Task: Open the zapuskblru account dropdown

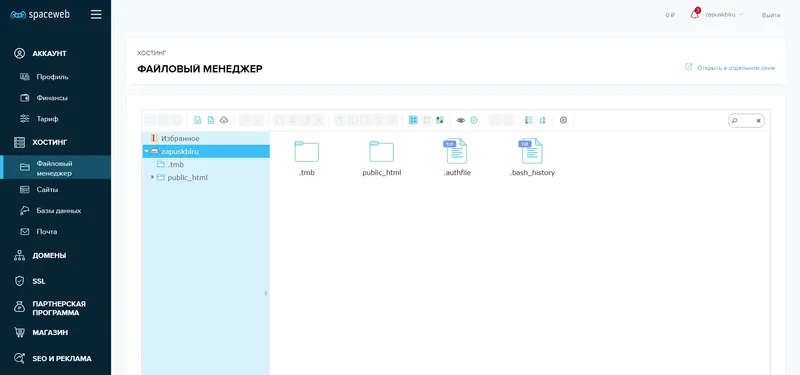Action: pos(723,15)
